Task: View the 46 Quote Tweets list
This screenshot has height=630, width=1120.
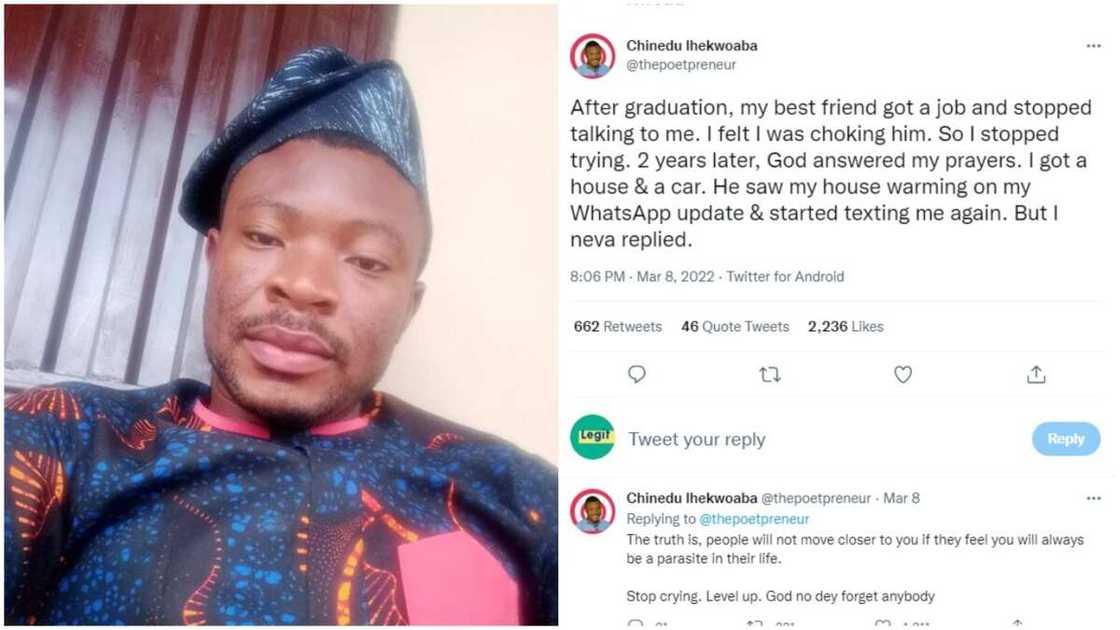Action: (x=735, y=327)
